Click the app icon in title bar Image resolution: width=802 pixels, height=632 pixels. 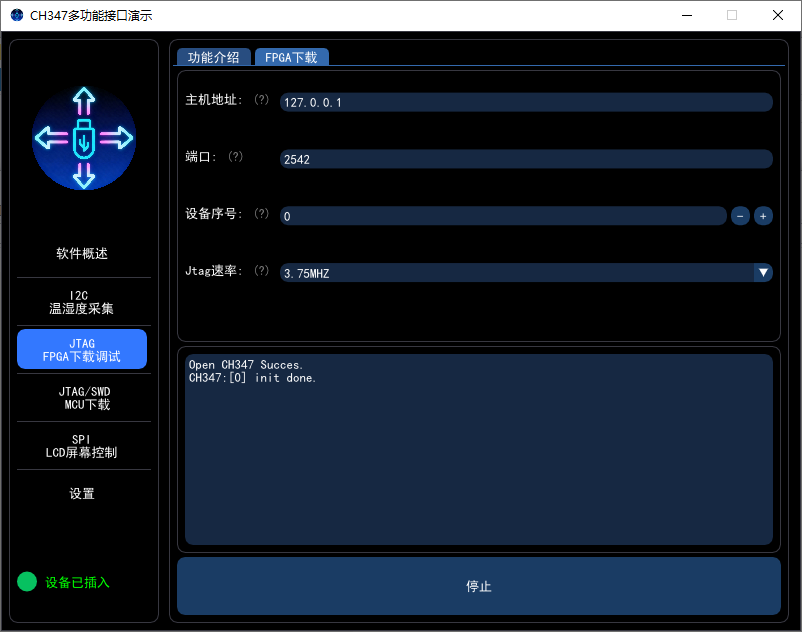[x=17, y=15]
